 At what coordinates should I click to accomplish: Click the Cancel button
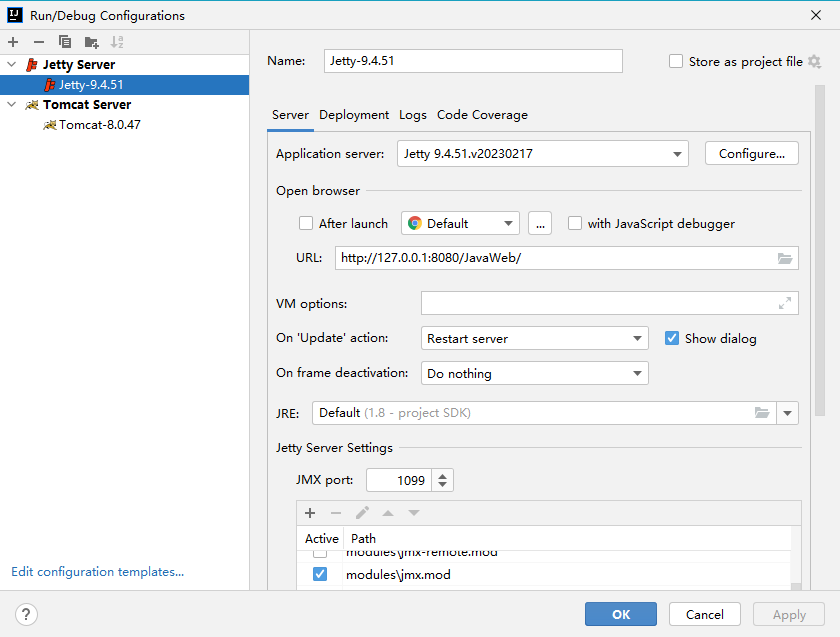(704, 614)
